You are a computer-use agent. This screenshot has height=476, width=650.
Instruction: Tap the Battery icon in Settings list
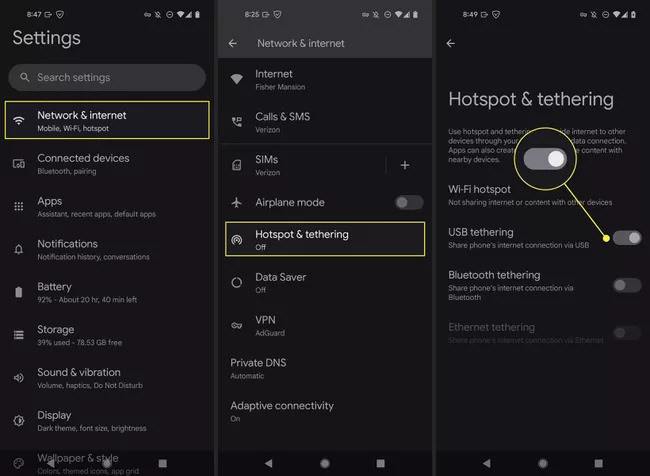coord(19,292)
